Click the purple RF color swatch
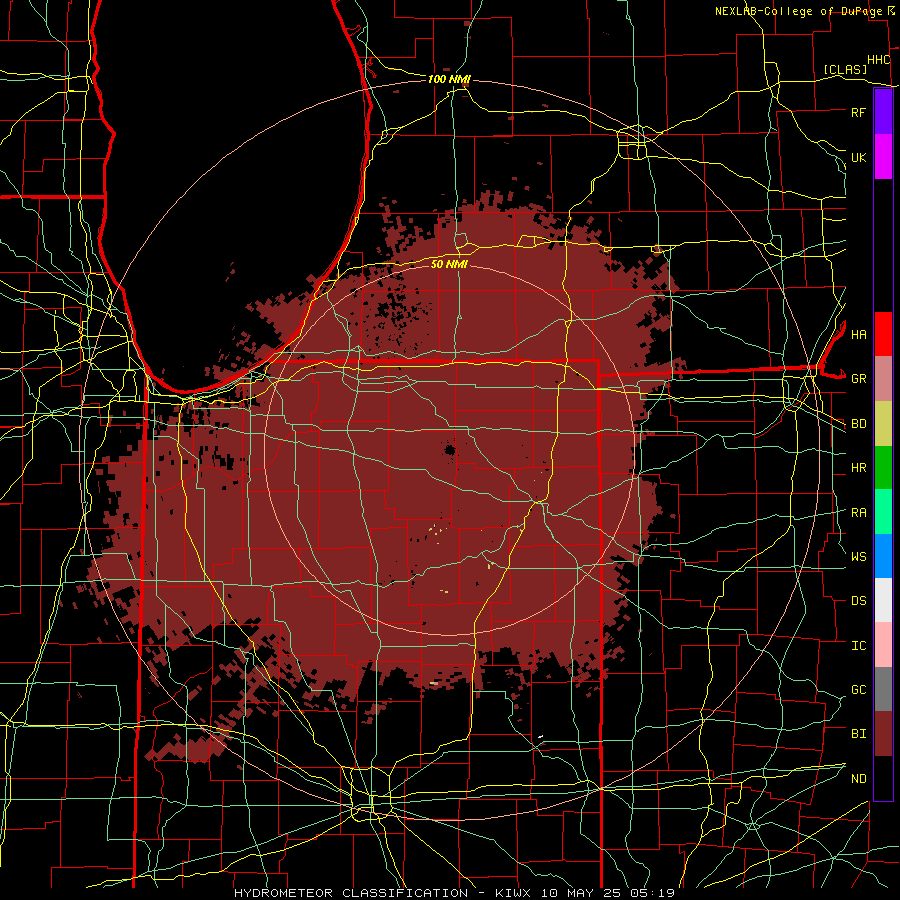 883,112
